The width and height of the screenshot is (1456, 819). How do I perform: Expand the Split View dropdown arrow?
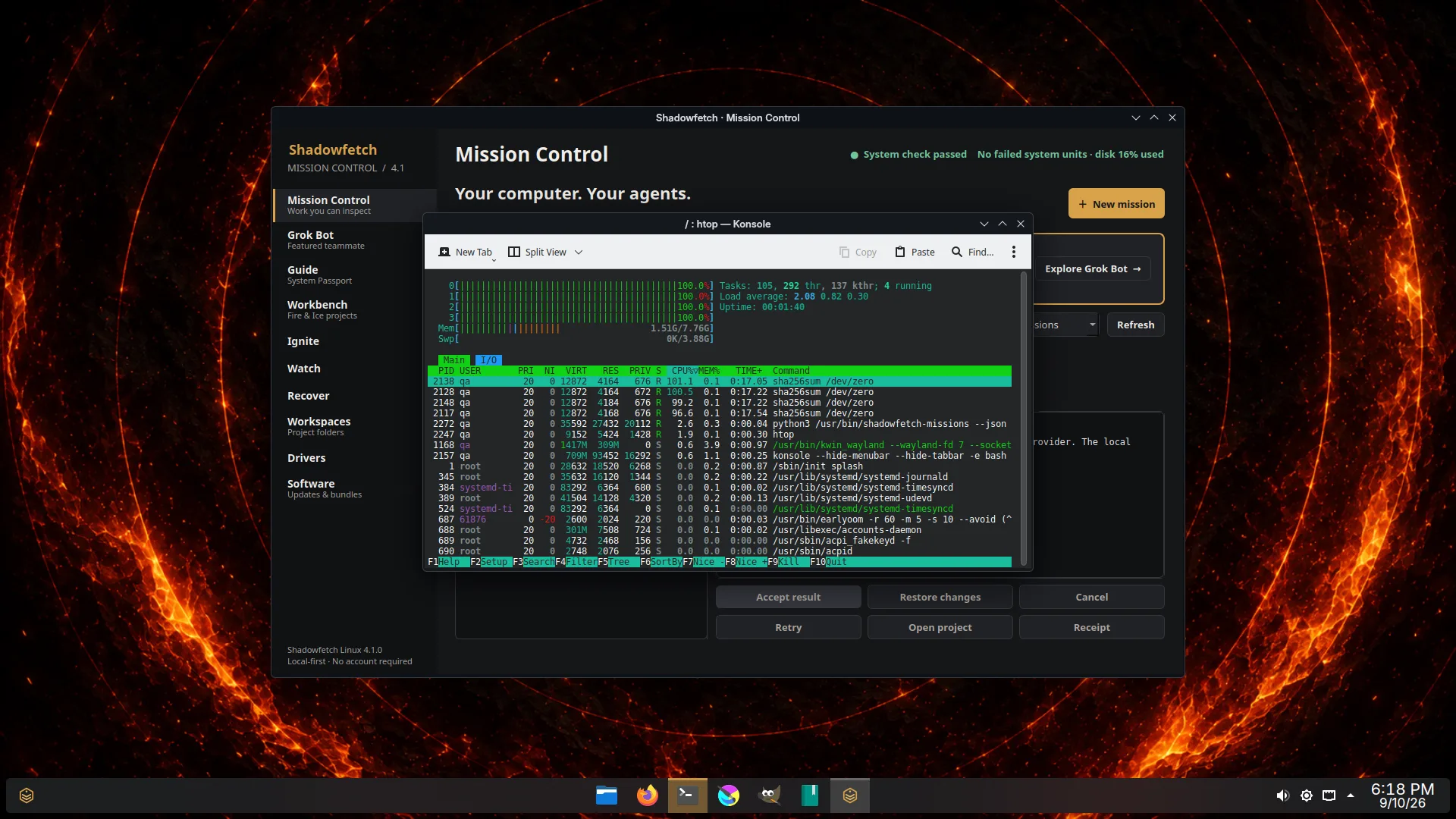(579, 252)
